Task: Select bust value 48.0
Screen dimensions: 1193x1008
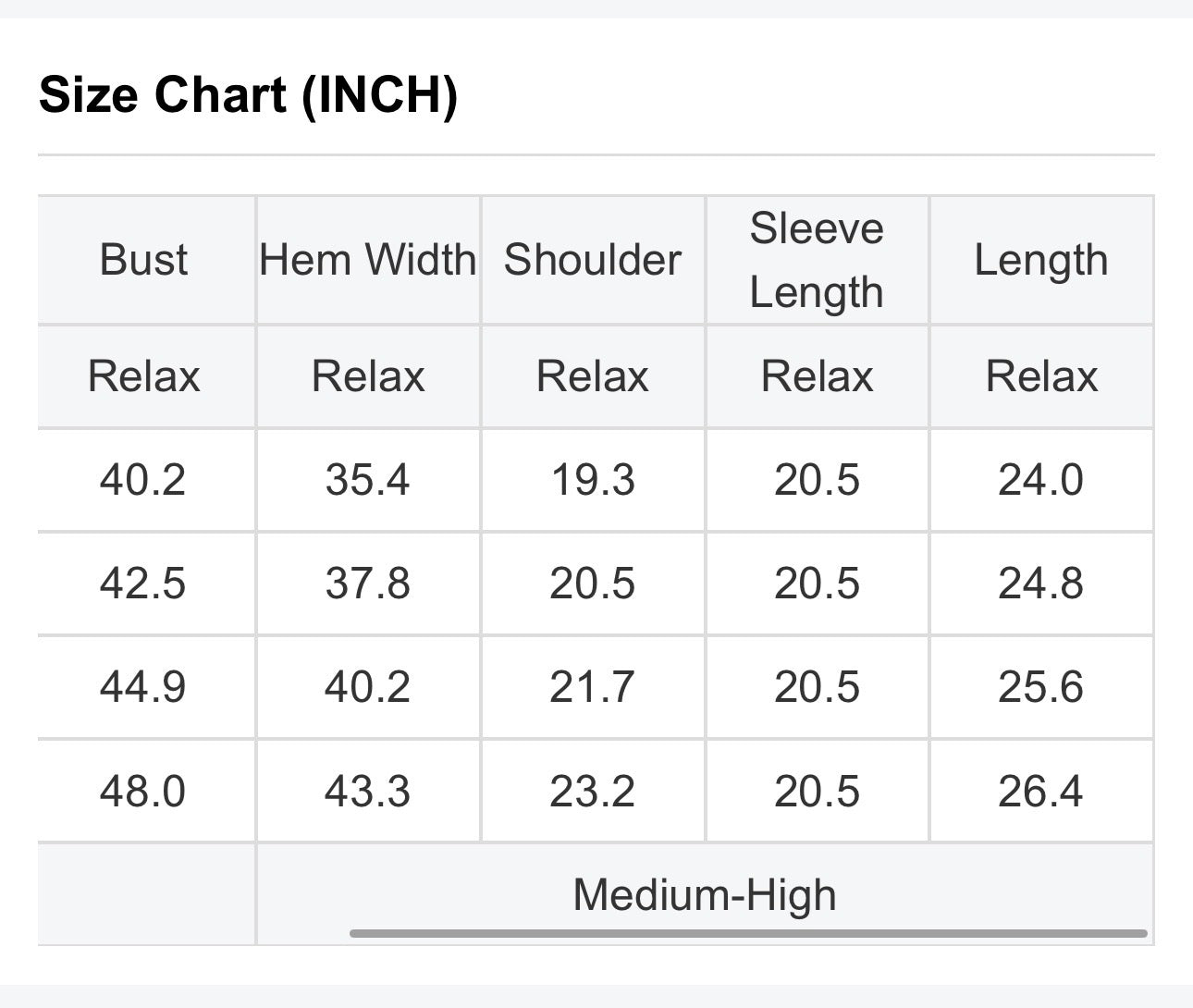Action: 143,792
